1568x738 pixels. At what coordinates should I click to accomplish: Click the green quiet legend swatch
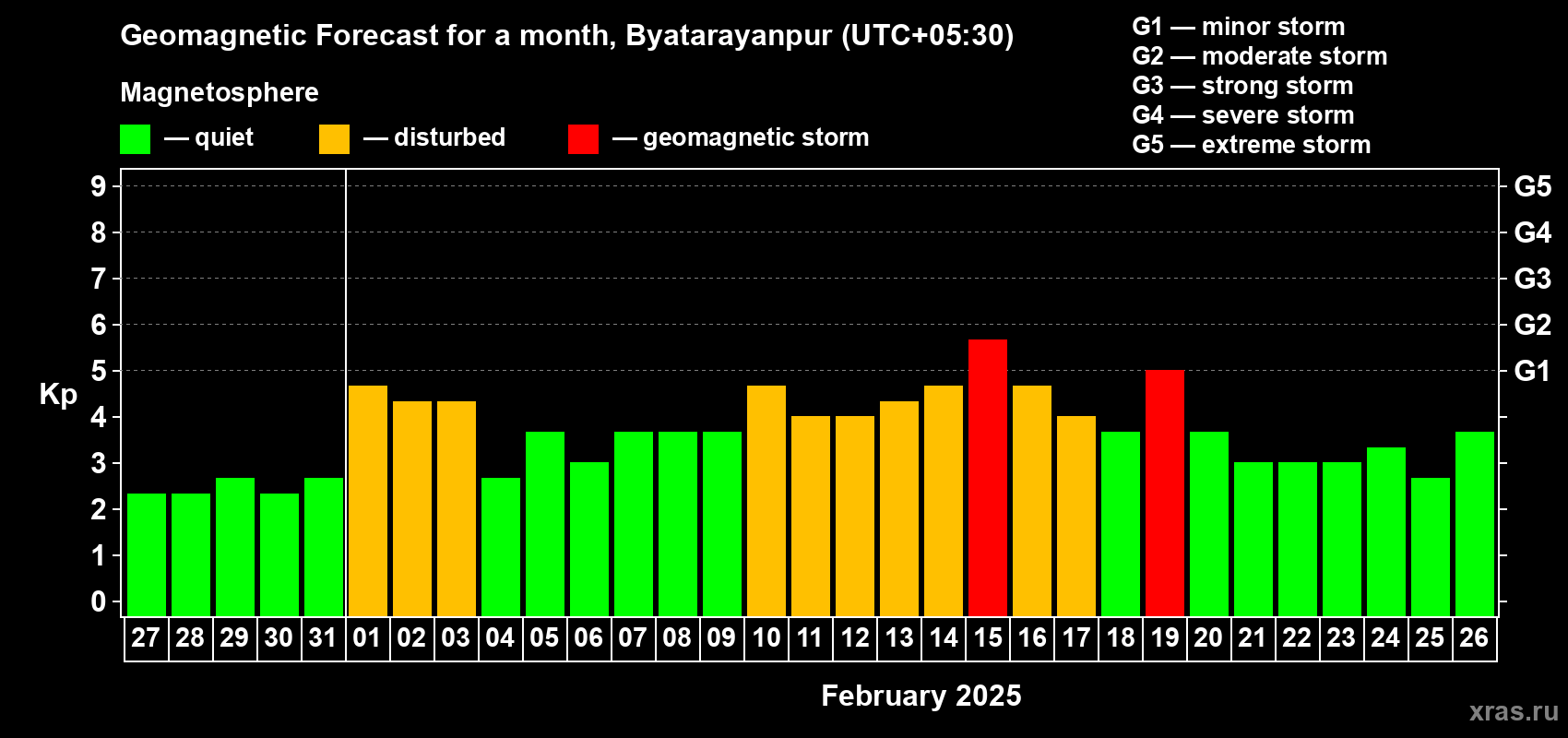pyautogui.click(x=135, y=139)
